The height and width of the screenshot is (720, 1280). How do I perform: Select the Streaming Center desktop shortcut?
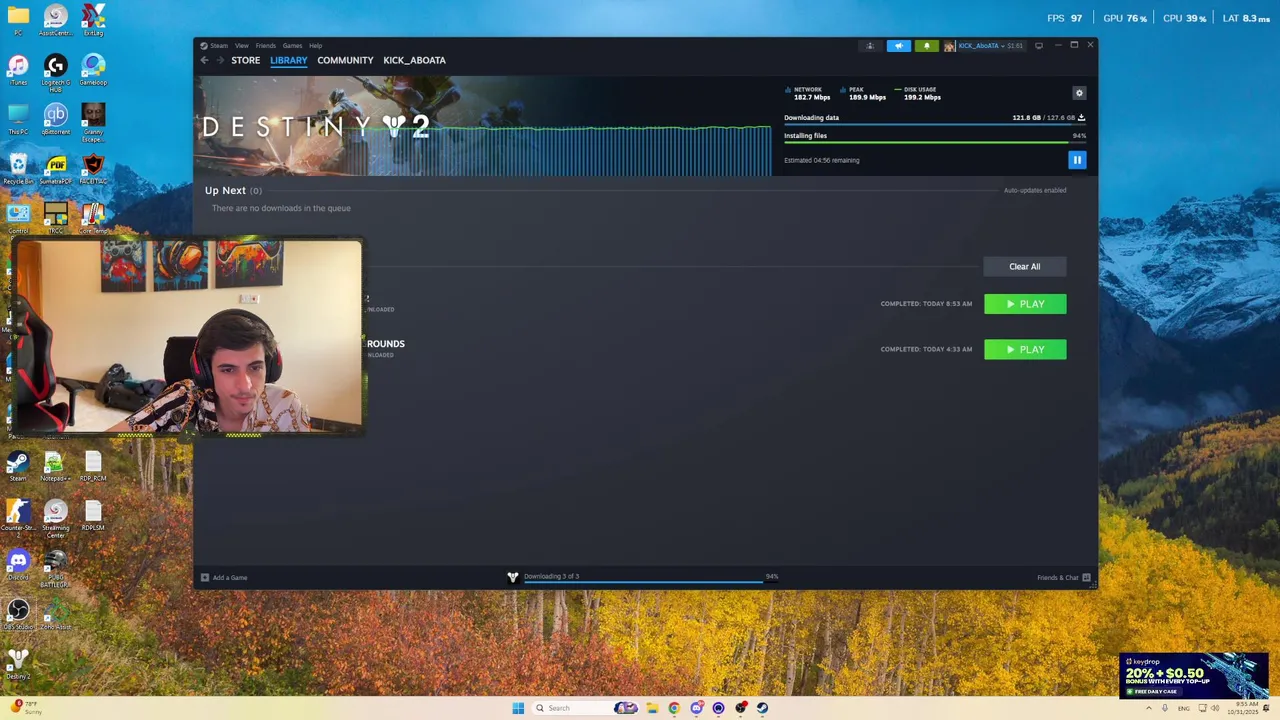(x=56, y=518)
